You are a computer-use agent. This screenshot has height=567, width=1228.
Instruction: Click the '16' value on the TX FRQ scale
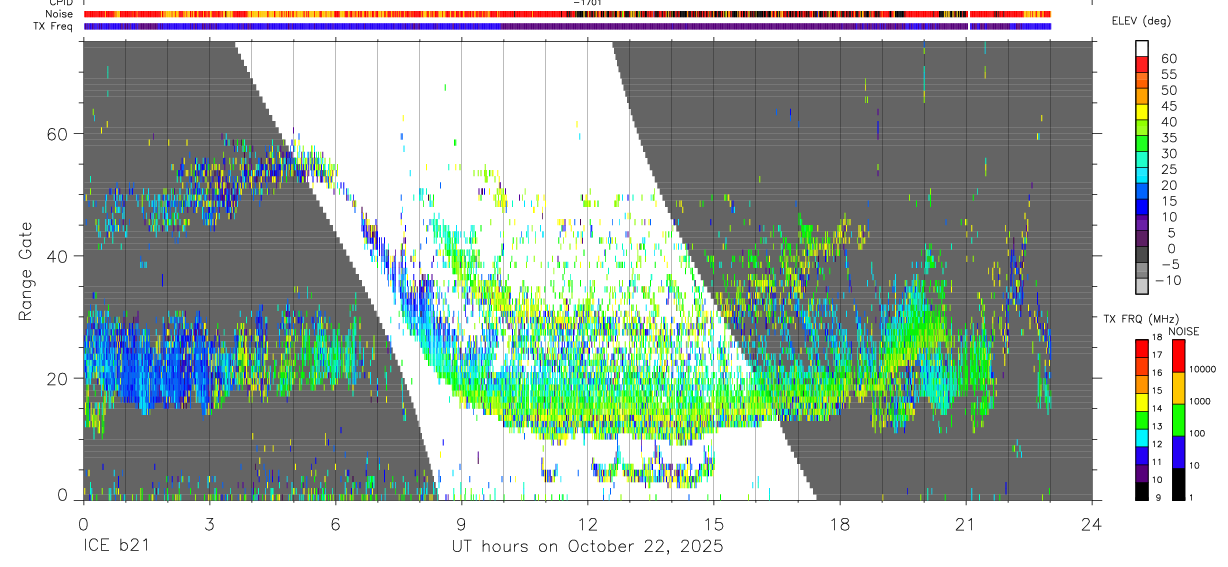[1157, 373]
